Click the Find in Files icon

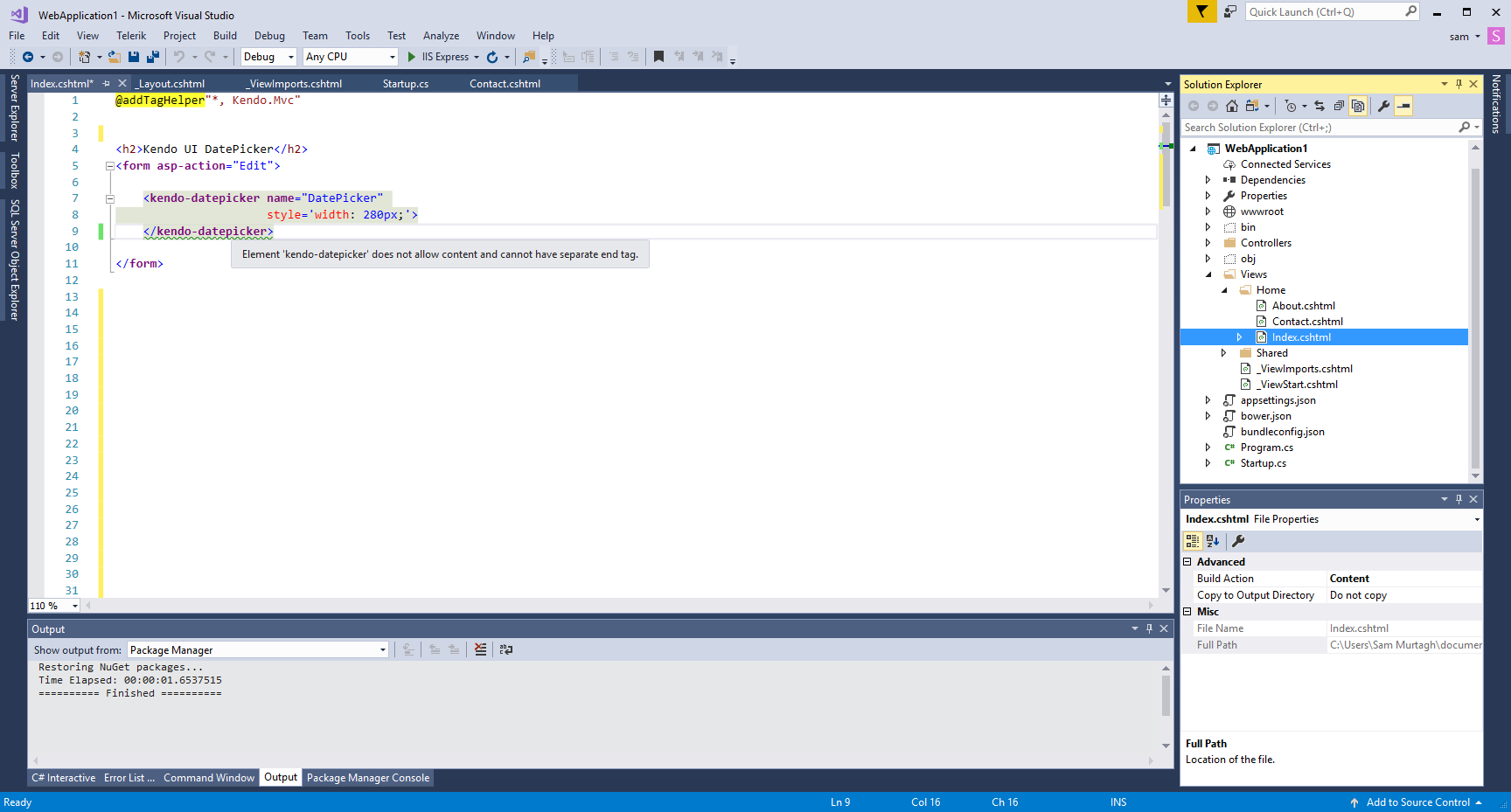click(x=528, y=57)
